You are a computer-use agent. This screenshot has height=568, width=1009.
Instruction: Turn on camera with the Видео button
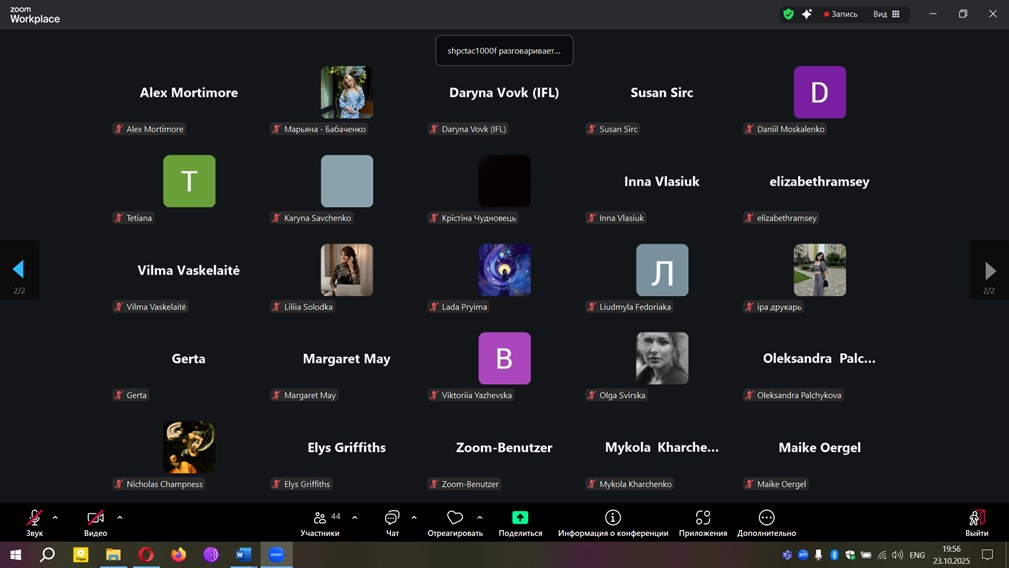point(95,522)
